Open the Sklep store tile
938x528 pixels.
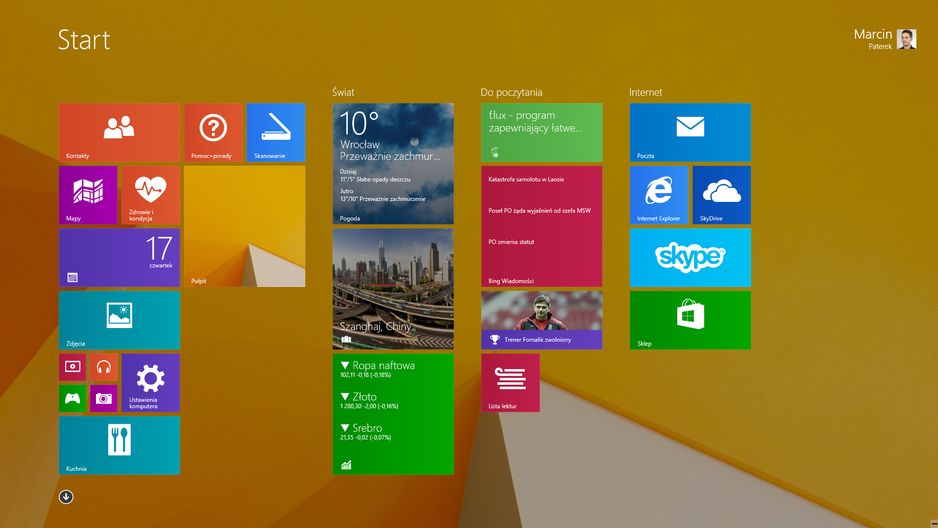pos(690,320)
